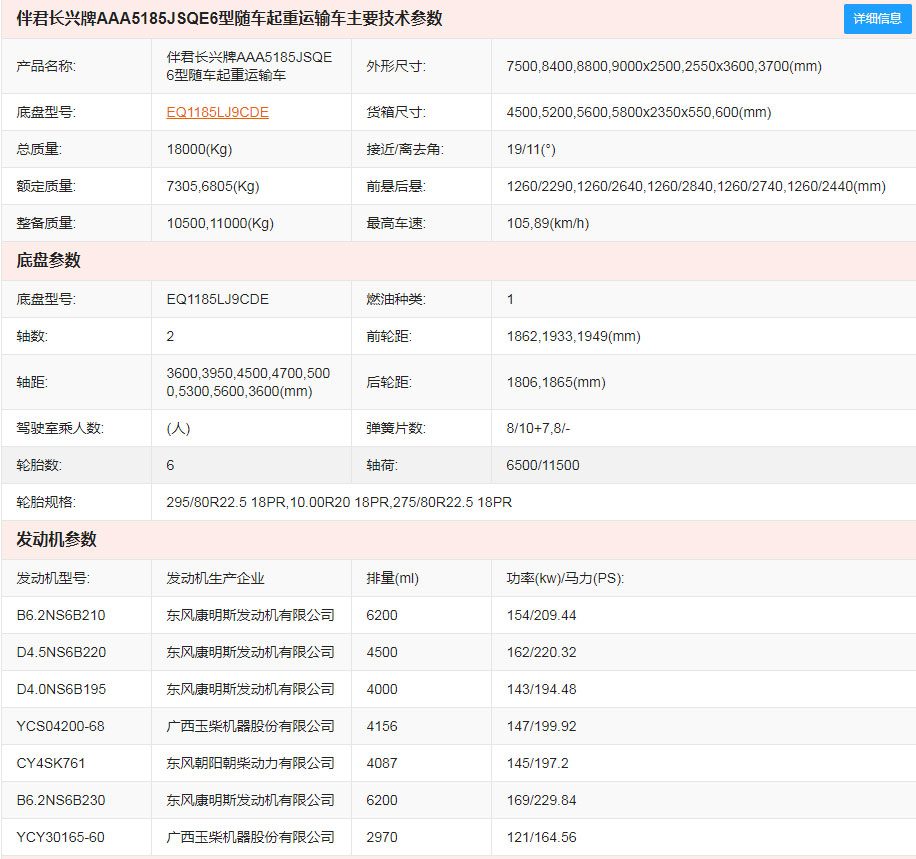
Task: Select tire count value 6
Action: [170, 465]
